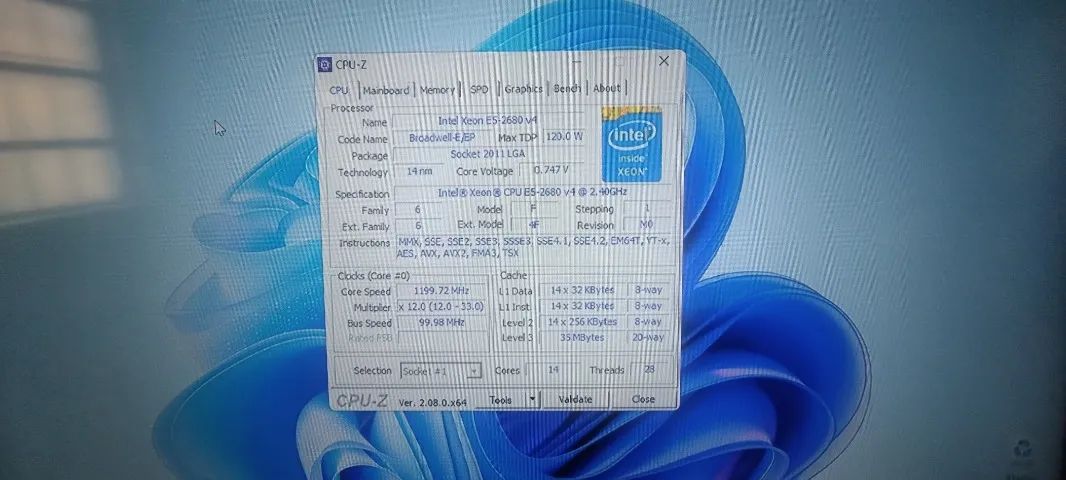1066x480 pixels.
Task: Open the Tools dropdown arrow
Action: point(532,400)
